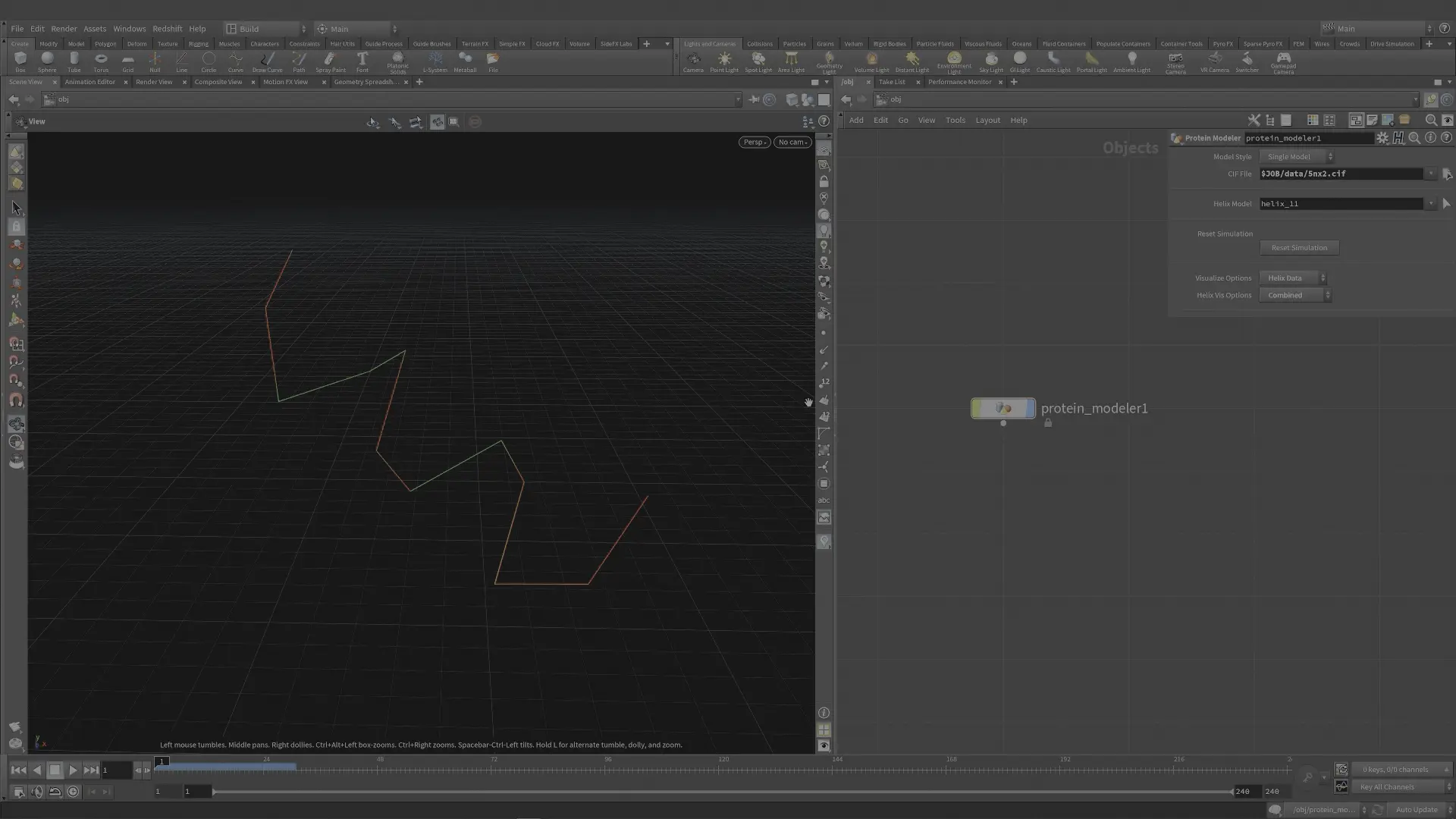Select the Box shelf tool
Image resolution: width=1456 pixels, height=819 pixels.
[20, 61]
